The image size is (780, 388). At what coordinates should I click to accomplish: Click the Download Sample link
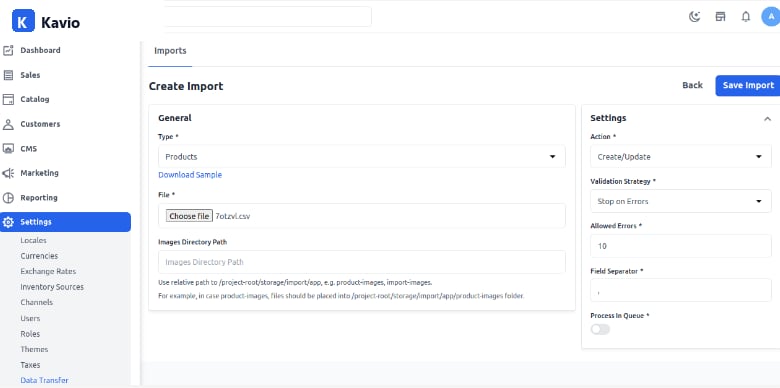coord(190,175)
